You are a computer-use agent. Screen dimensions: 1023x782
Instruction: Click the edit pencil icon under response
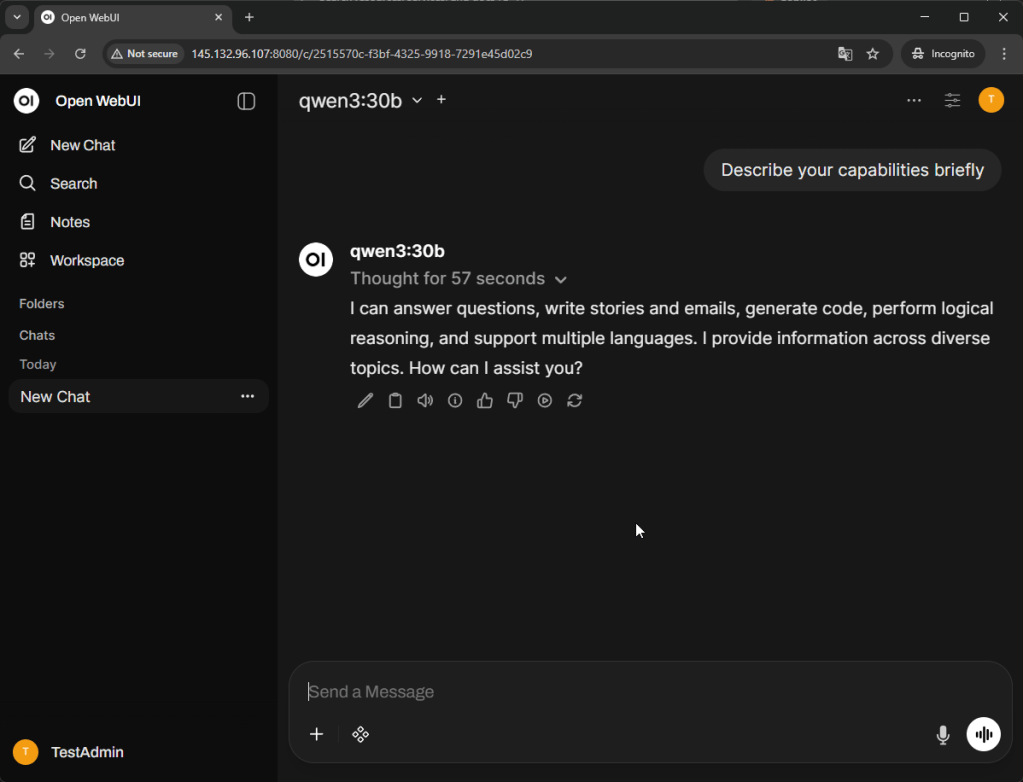click(x=365, y=401)
